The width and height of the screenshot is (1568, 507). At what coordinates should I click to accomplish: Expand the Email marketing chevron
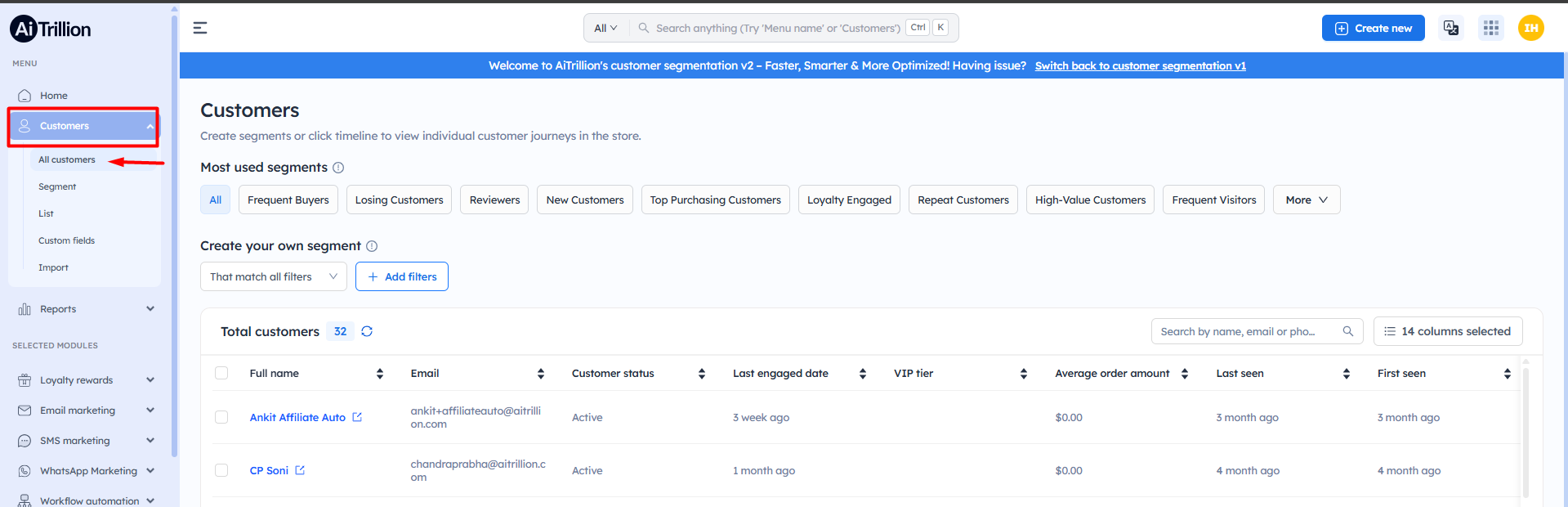(x=150, y=411)
